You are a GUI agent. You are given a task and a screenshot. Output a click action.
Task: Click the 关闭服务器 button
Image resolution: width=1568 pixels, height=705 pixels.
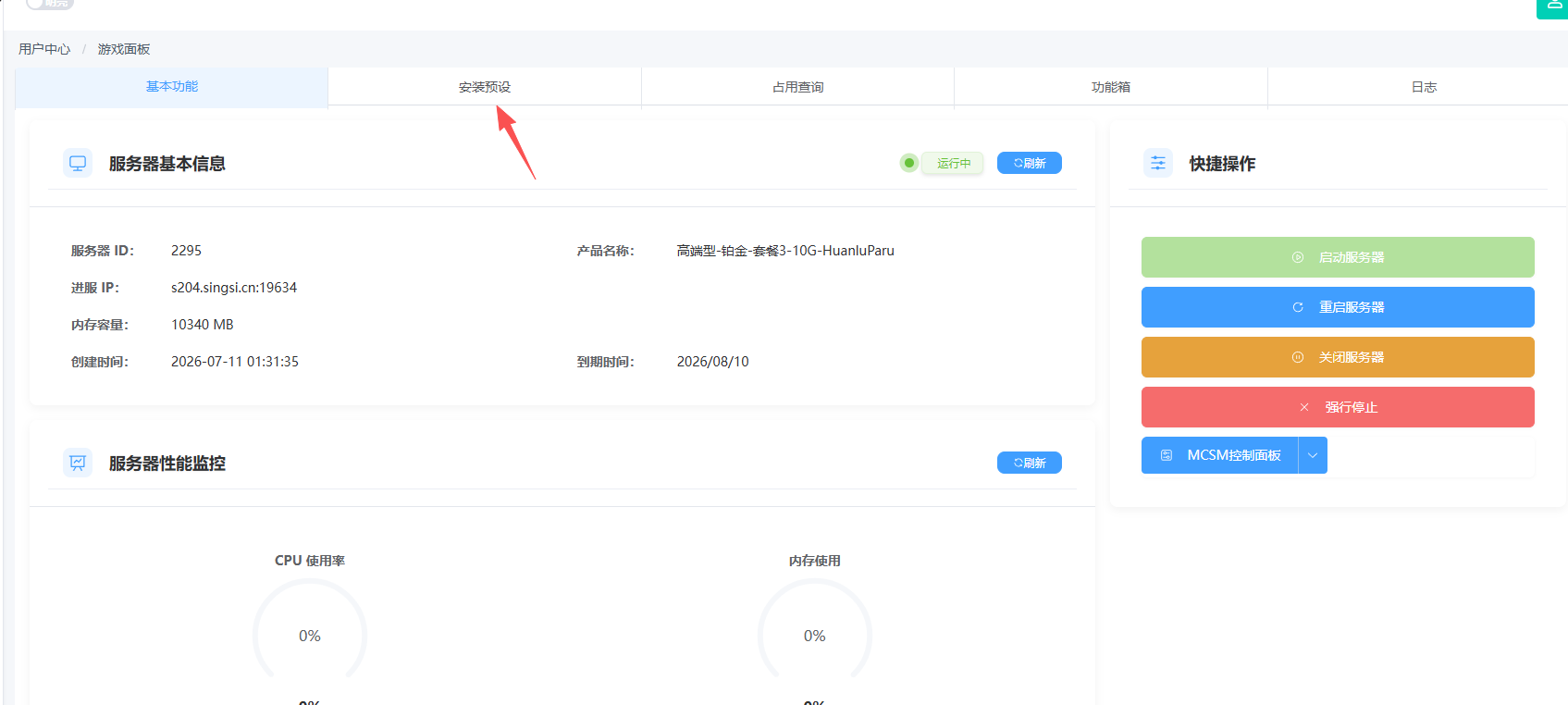pyautogui.click(x=1338, y=357)
